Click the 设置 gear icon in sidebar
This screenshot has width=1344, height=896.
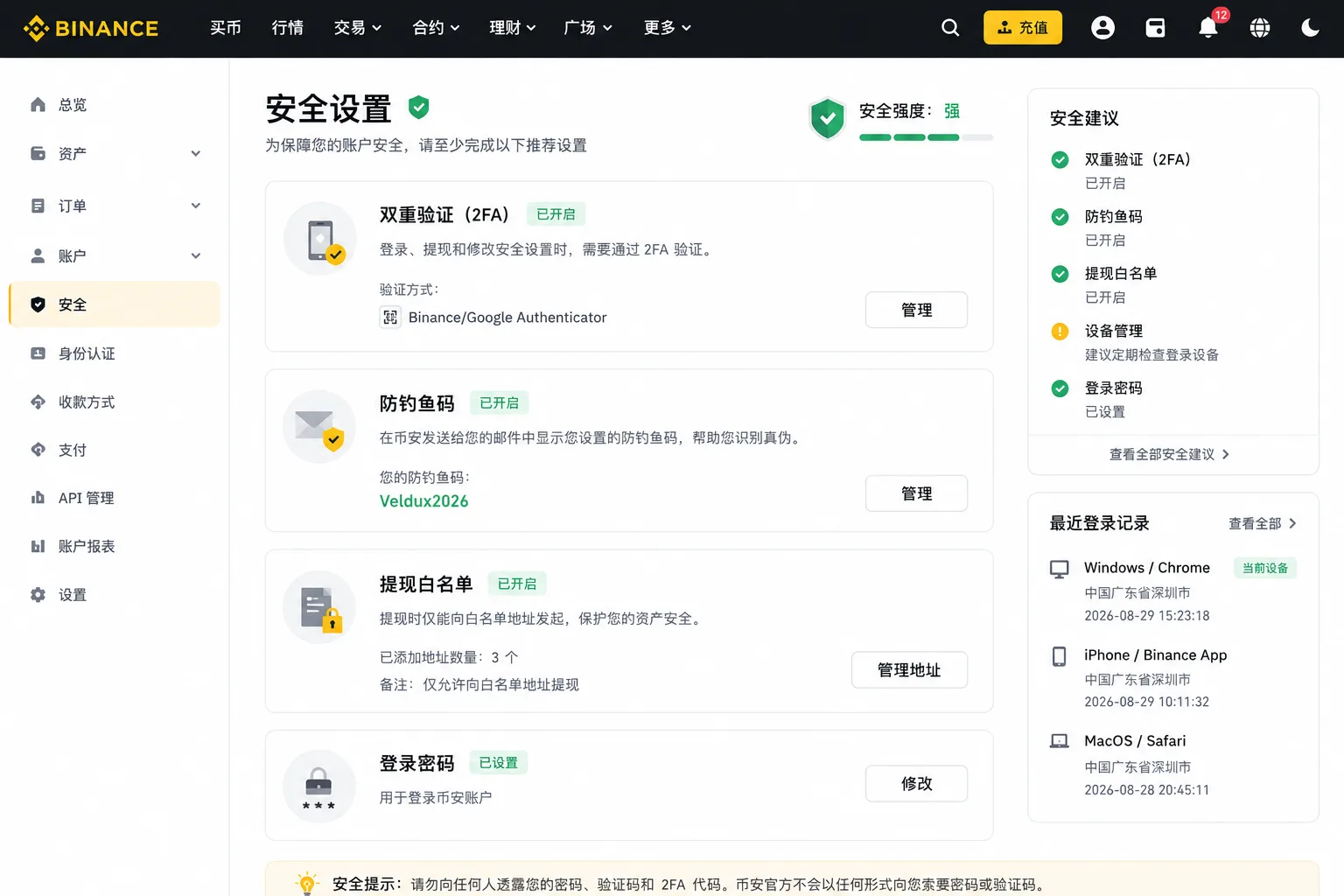[x=38, y=594]
